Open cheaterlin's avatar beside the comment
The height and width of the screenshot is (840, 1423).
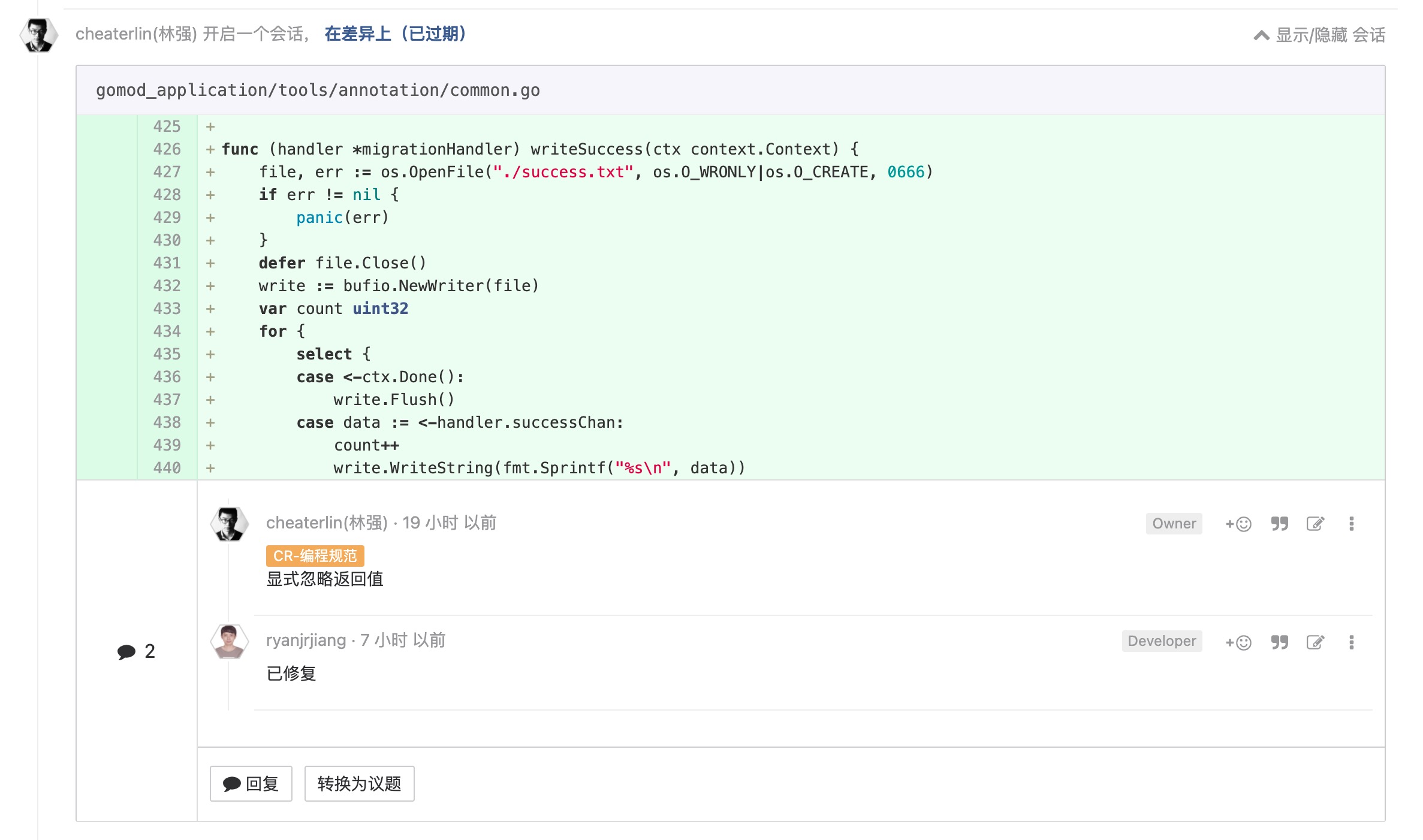(x=229, y=524)
